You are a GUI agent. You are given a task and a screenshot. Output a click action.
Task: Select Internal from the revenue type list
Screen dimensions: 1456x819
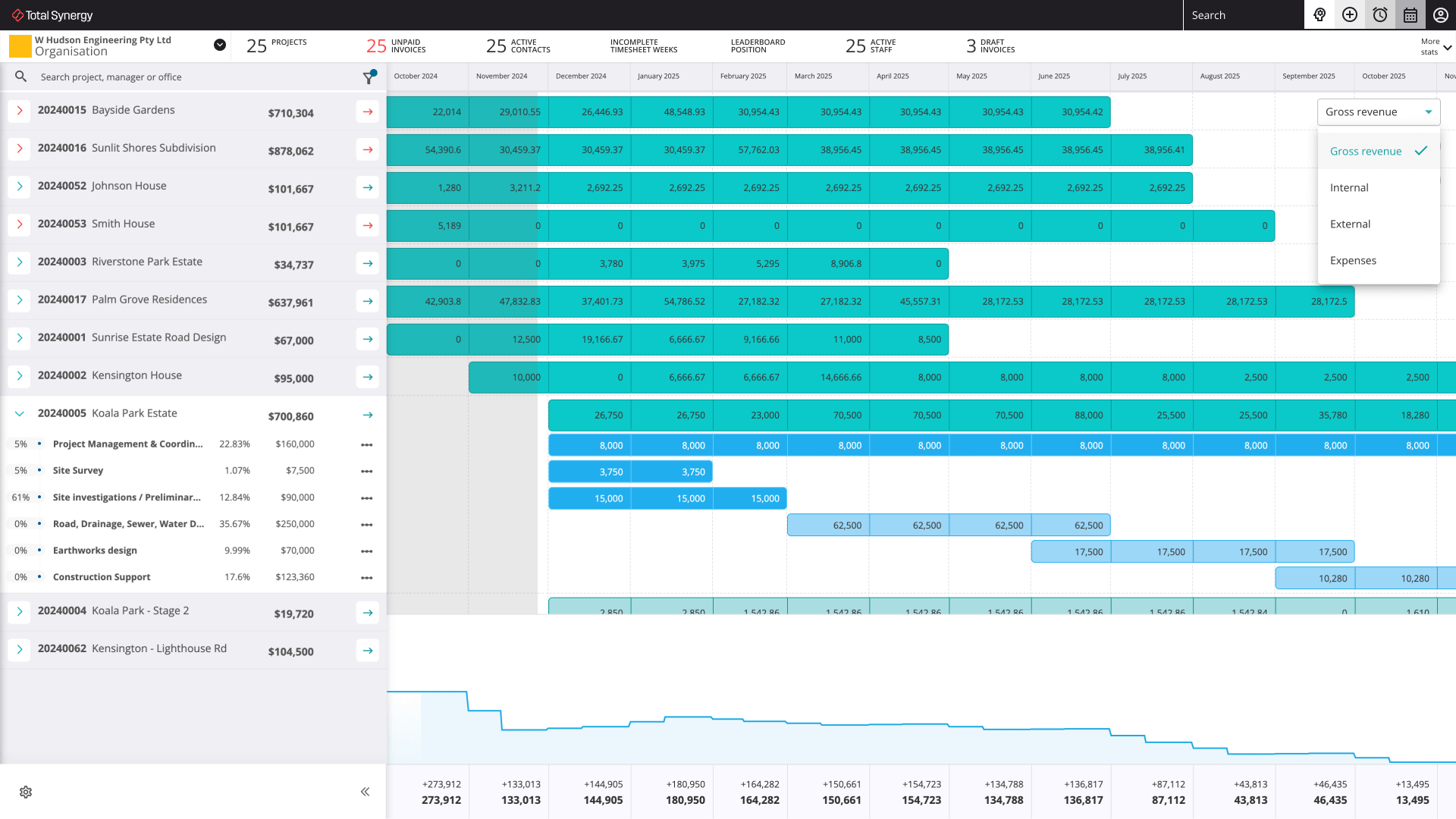[x=1349, y=187]
